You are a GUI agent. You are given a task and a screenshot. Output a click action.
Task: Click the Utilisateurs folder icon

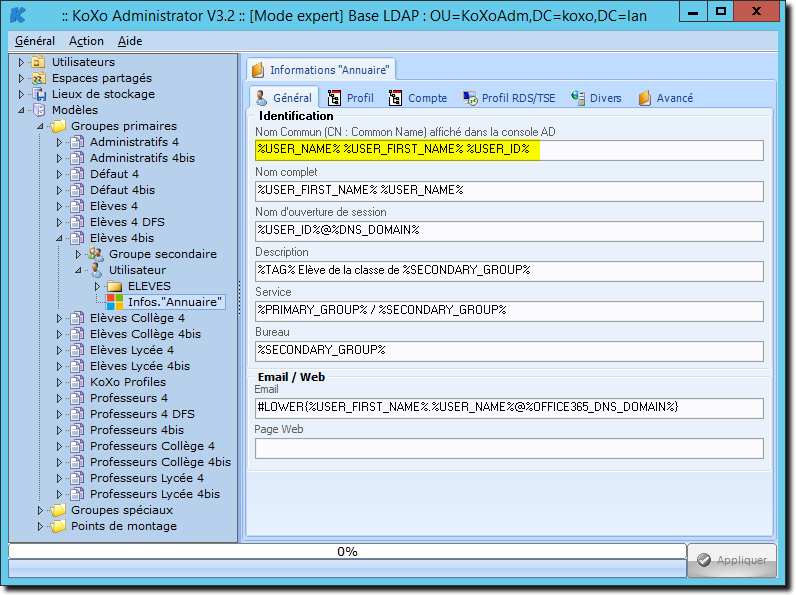38,62
